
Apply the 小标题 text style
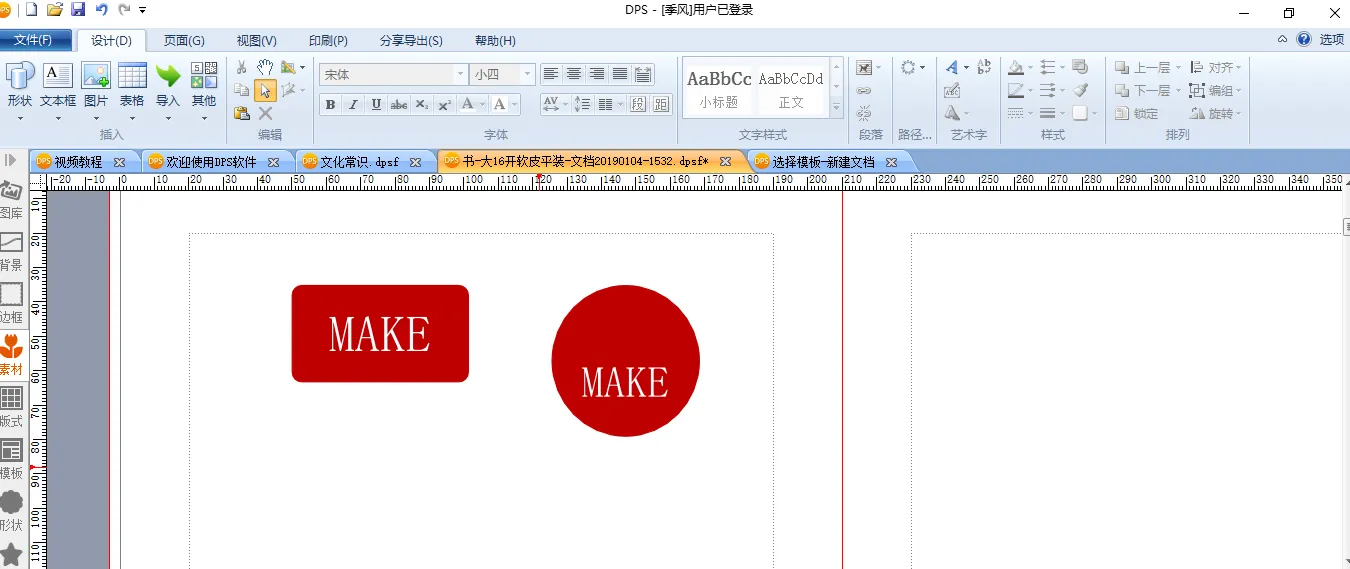point(719,88)
